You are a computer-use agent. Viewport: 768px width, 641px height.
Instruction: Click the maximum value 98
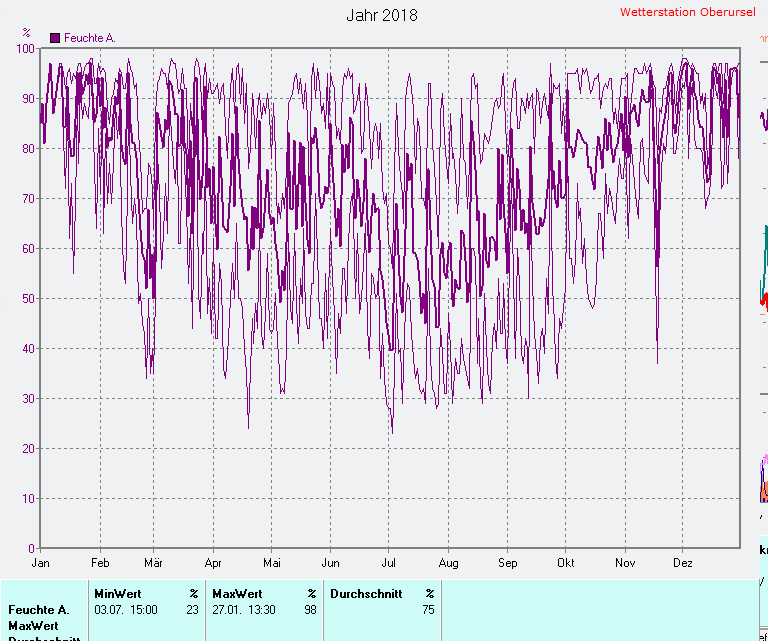[x=311, y=610]
